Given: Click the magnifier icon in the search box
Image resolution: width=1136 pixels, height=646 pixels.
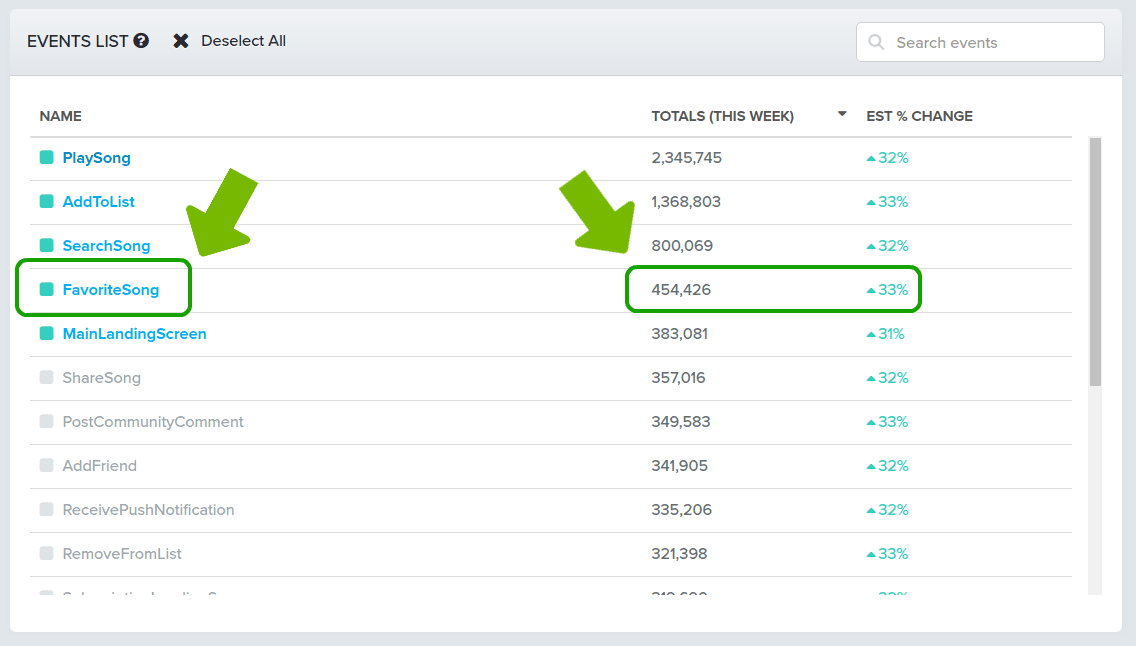Looking at the screenshot, I should pyautogui.click(x=877, y=42).
